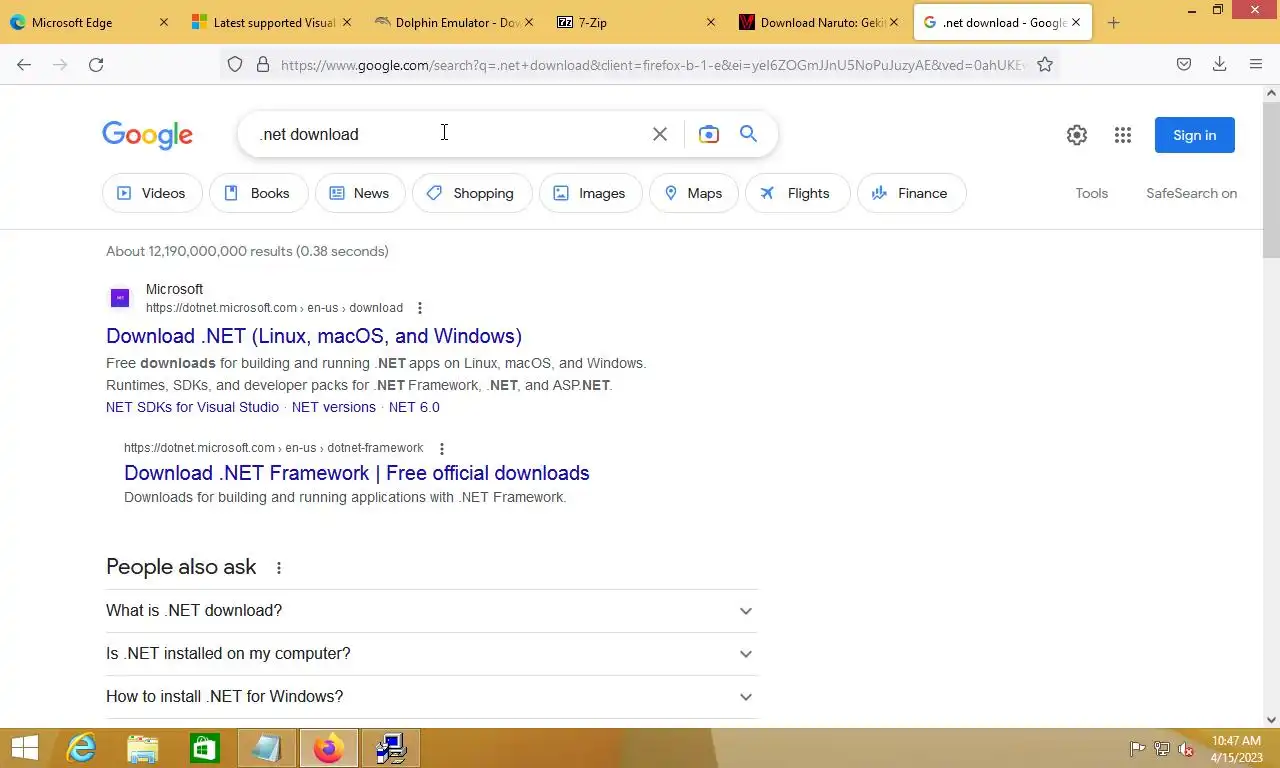Open the Firefox downloads panel
The image size is (1280, 768).
(1219, 64)
